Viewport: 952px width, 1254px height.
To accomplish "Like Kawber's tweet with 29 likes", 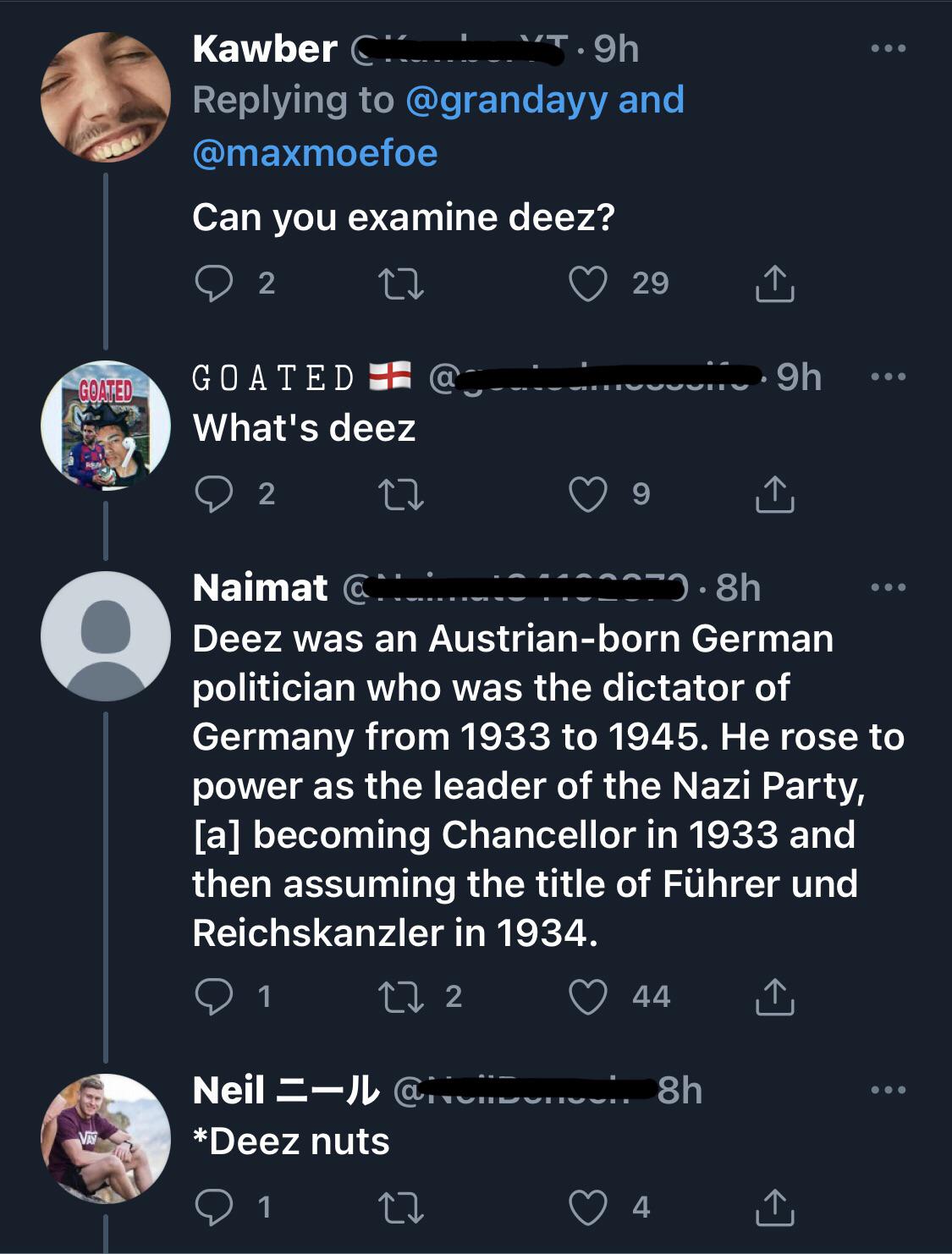I will (588, 283).
